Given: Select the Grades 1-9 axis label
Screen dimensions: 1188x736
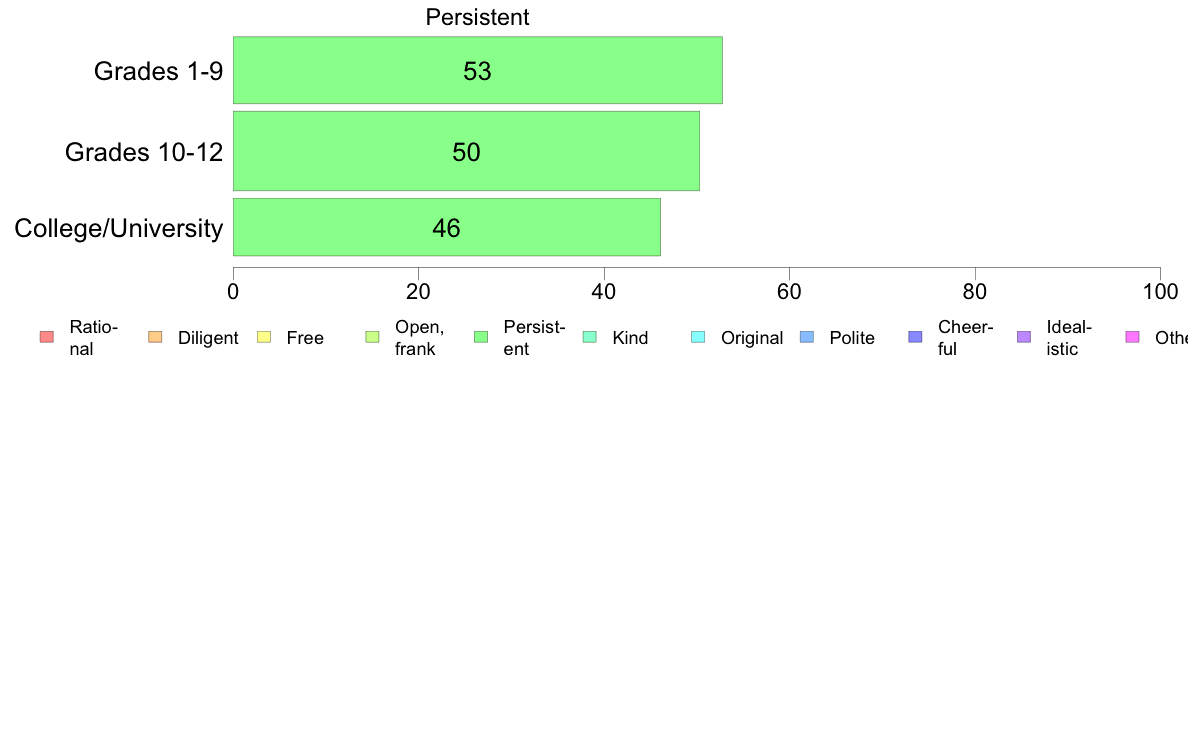Looking at the screenshot, I should (x=158, y=70).
